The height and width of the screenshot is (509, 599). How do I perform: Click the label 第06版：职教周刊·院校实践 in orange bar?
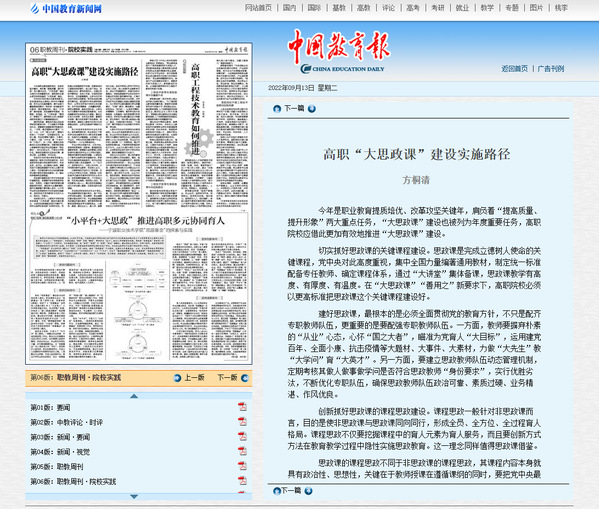pos(75,378)
